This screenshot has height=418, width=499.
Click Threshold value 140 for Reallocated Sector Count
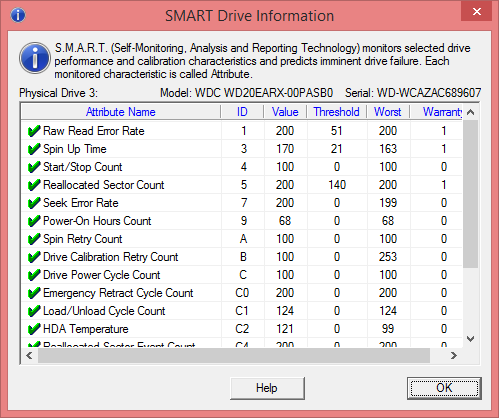337,185
